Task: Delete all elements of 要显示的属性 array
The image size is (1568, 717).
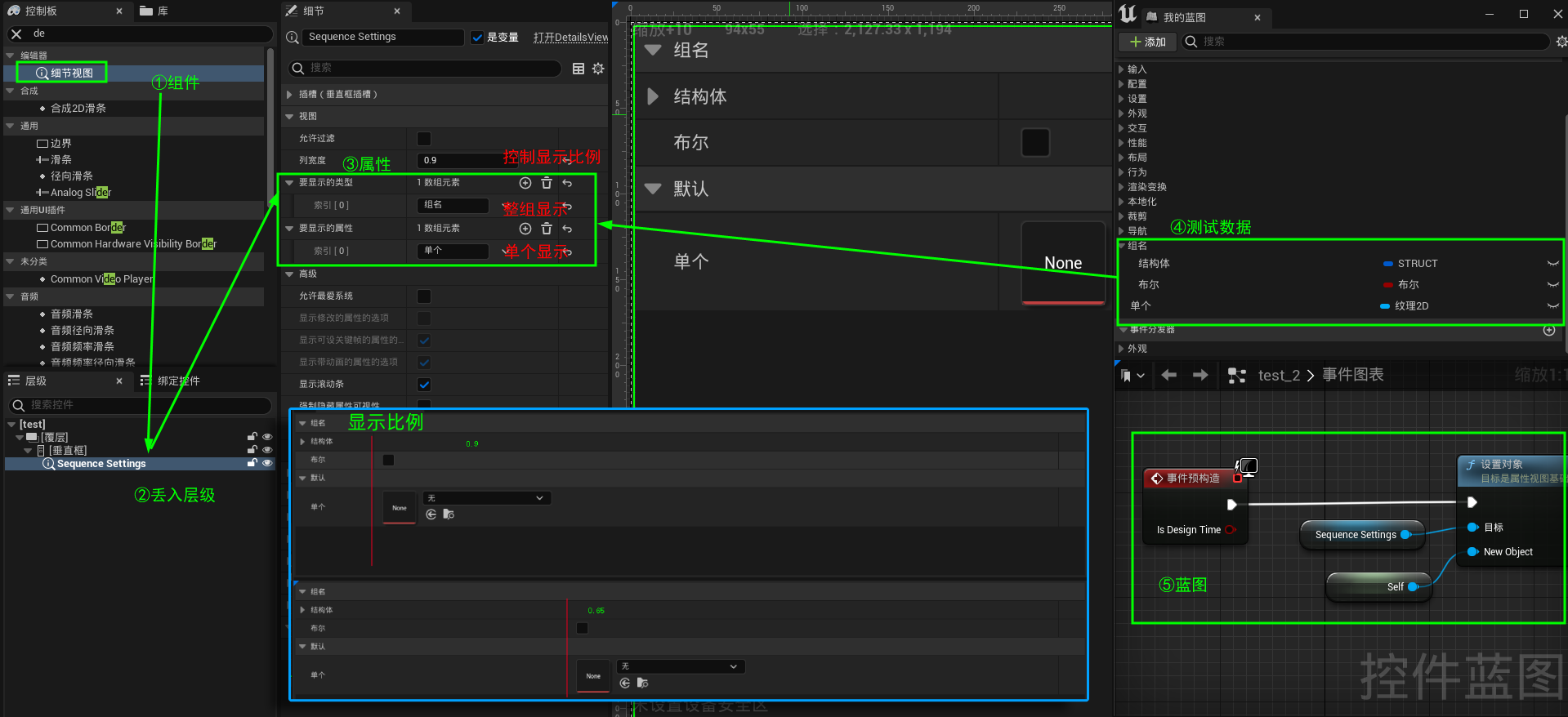Action: coord(547,229)
